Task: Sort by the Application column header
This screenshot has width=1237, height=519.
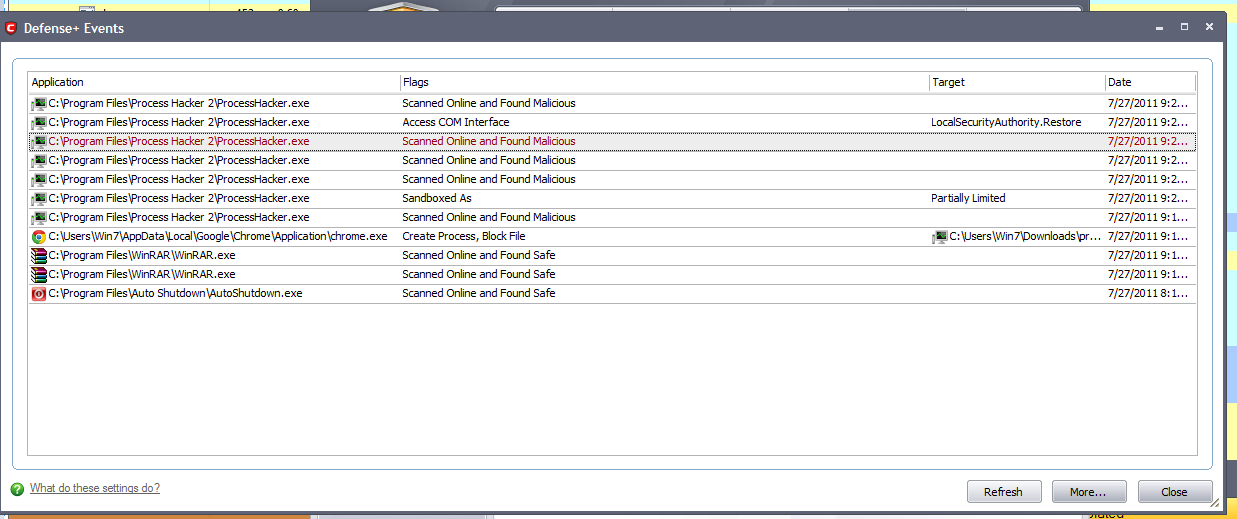Action: coord(213,82)
